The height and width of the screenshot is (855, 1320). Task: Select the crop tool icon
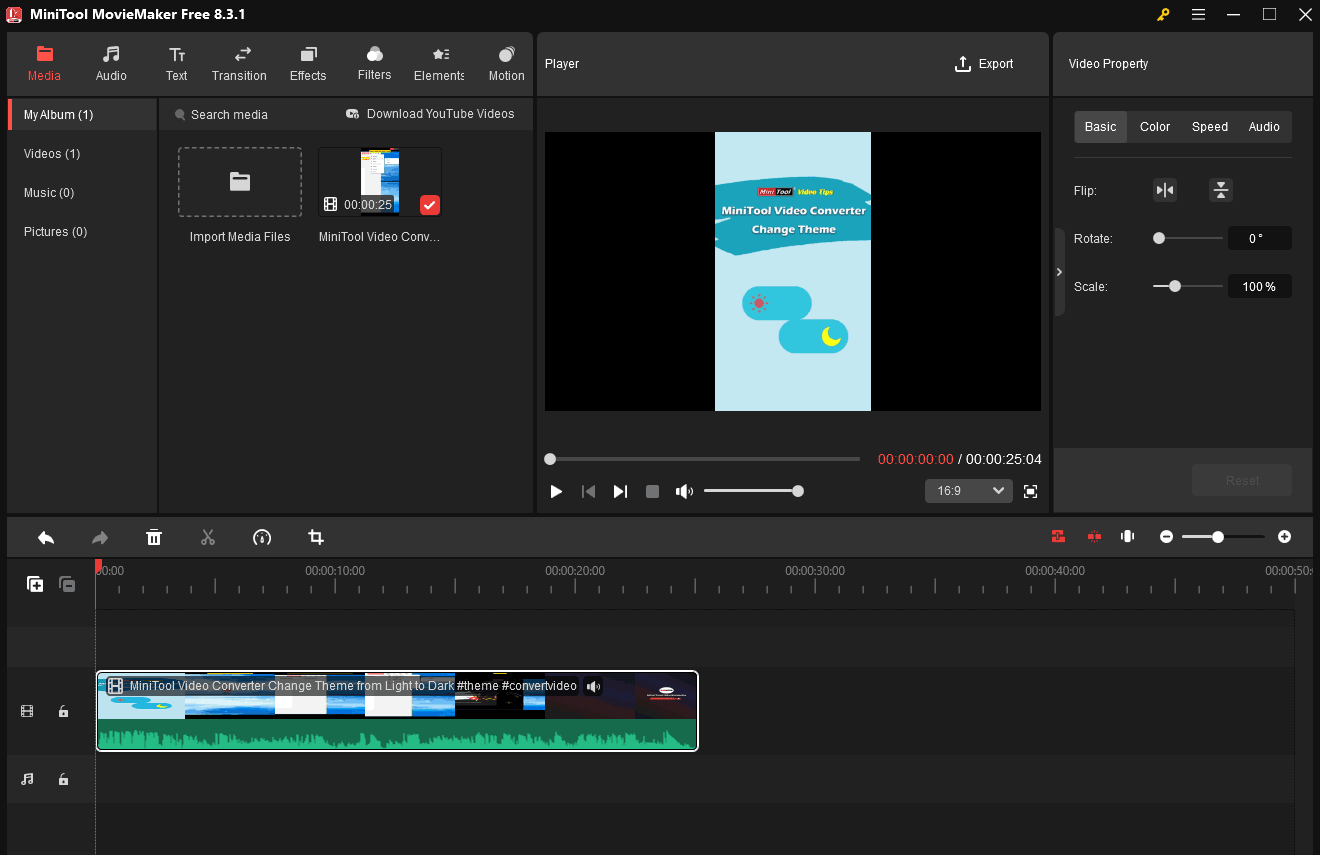pyautogui.click(x=316, y=537)
